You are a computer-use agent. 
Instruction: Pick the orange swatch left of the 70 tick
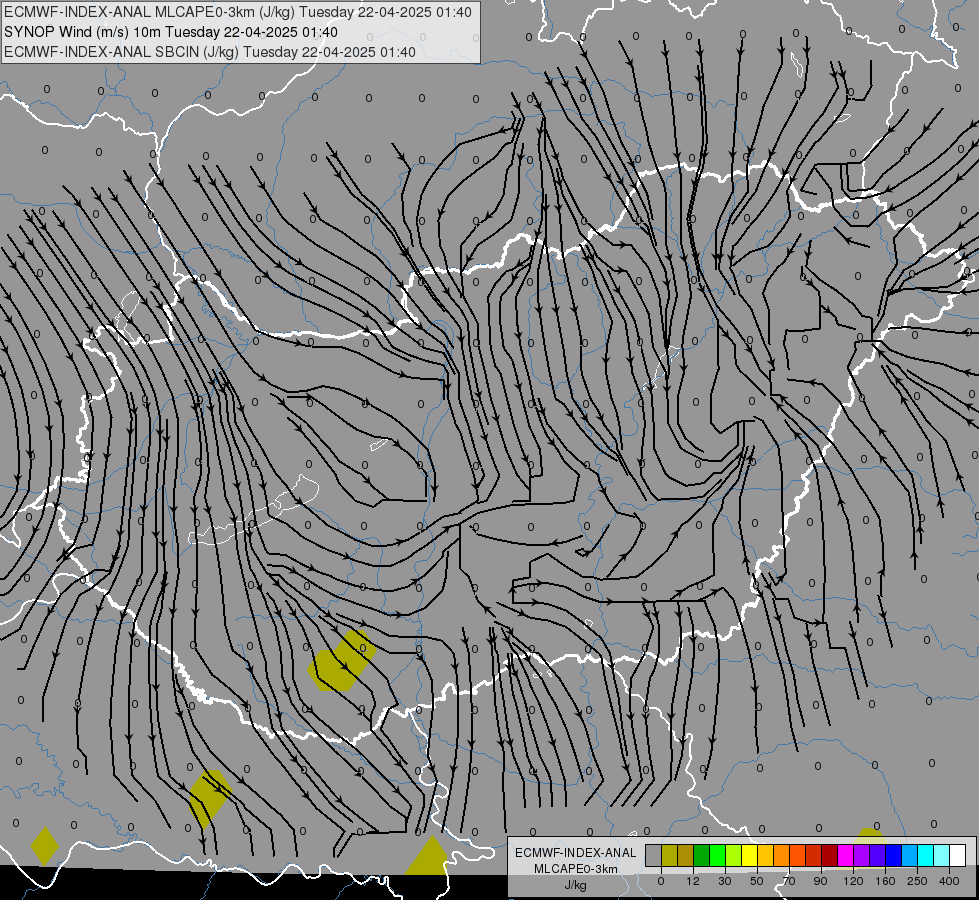click(x=782, y=855)
